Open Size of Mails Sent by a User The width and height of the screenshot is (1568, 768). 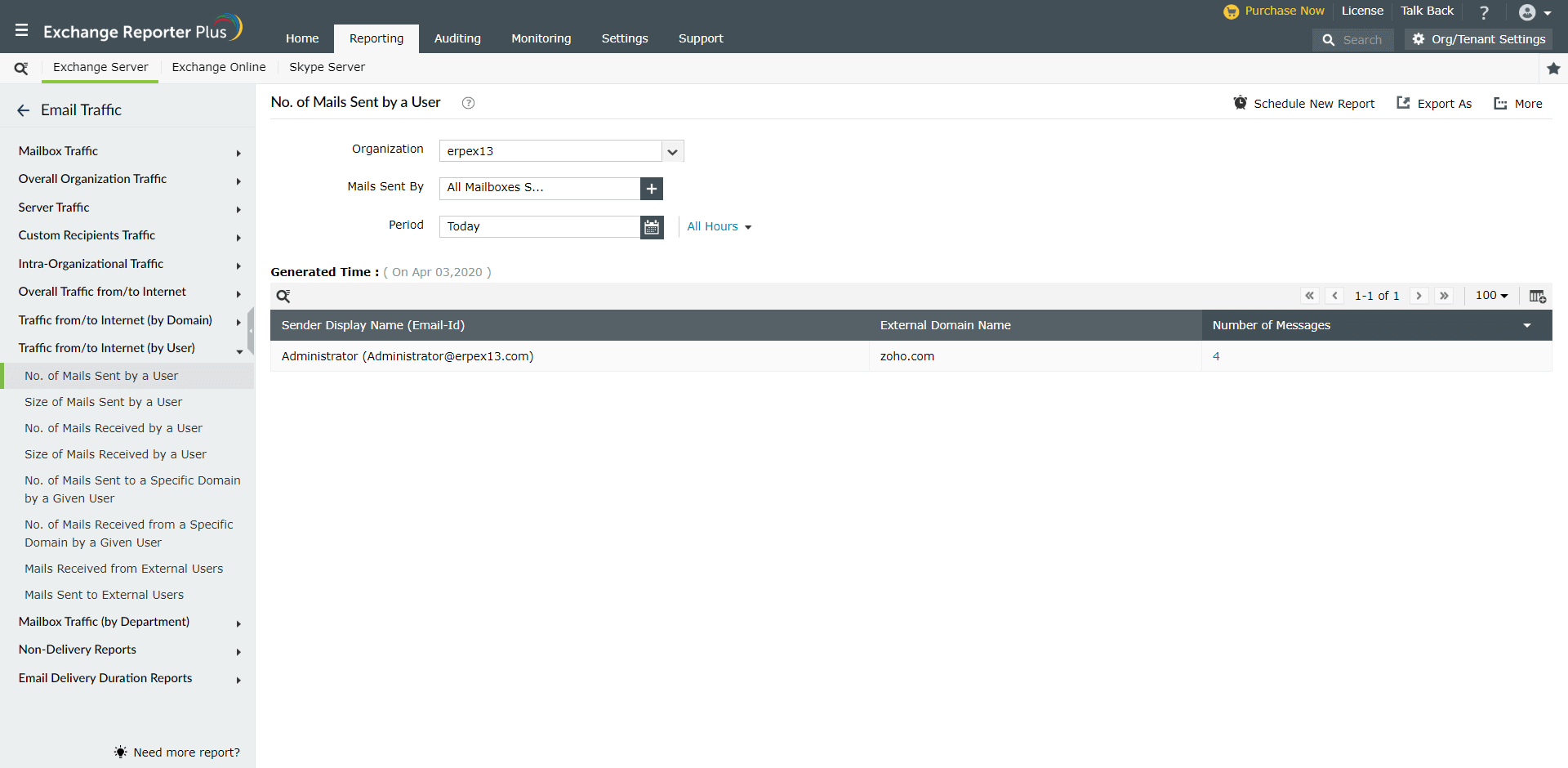click(x=103, y=402)
